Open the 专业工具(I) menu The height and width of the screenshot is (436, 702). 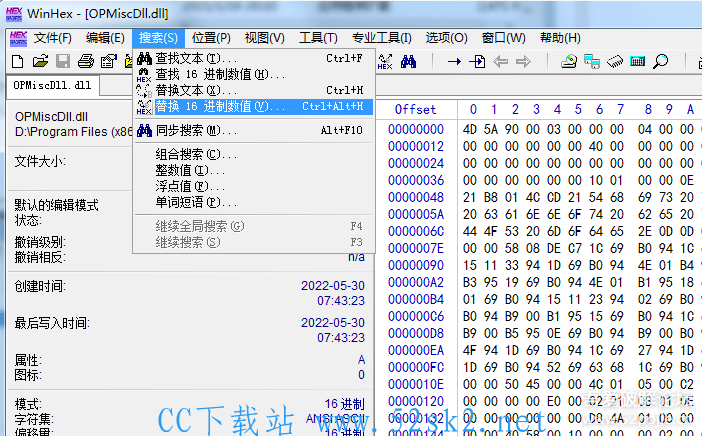[x=381, y=38]
